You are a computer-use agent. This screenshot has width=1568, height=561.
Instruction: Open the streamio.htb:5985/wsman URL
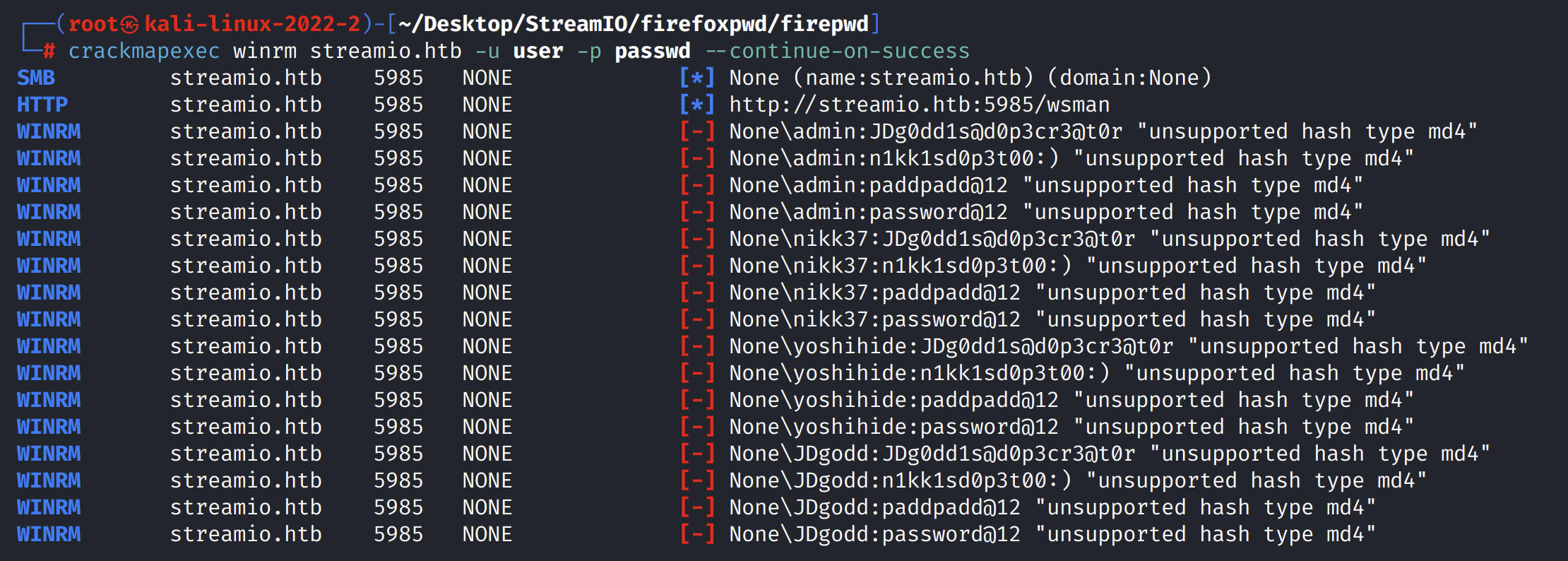919,105
